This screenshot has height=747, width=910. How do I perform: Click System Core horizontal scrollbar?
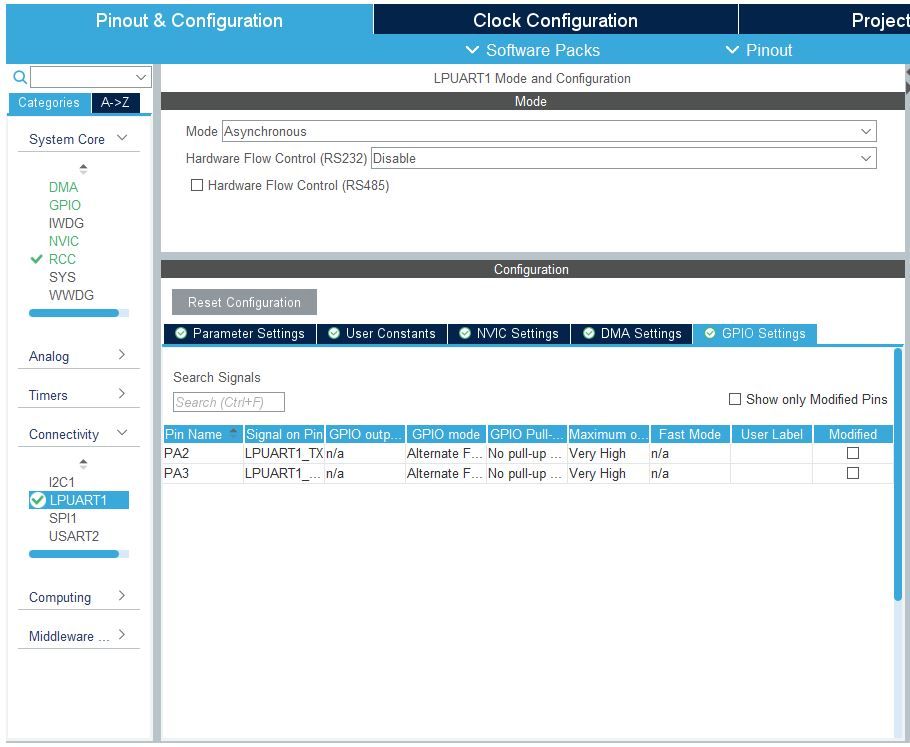74,313
